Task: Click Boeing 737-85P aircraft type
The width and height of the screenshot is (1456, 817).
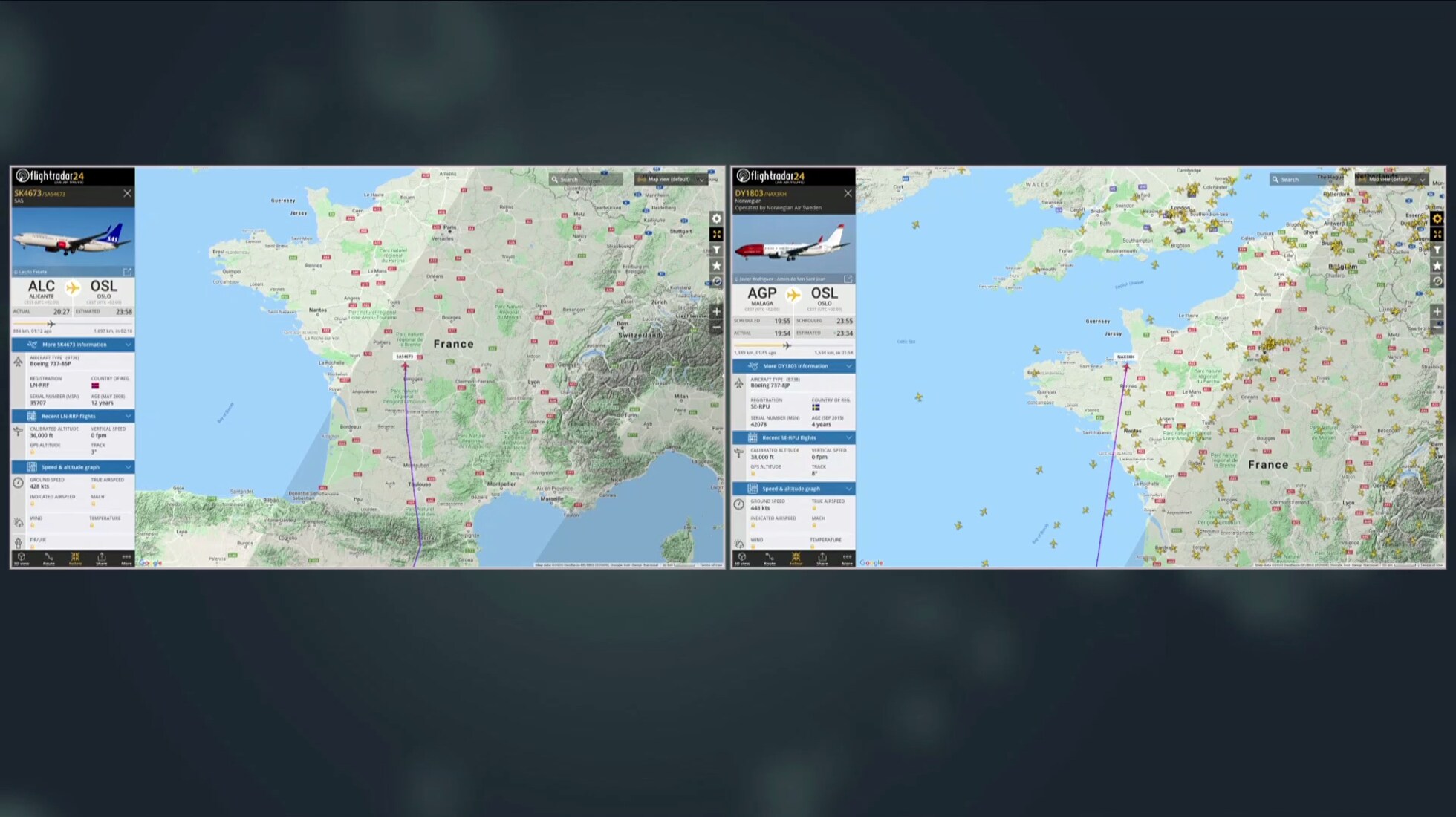Action: (51, 364)
